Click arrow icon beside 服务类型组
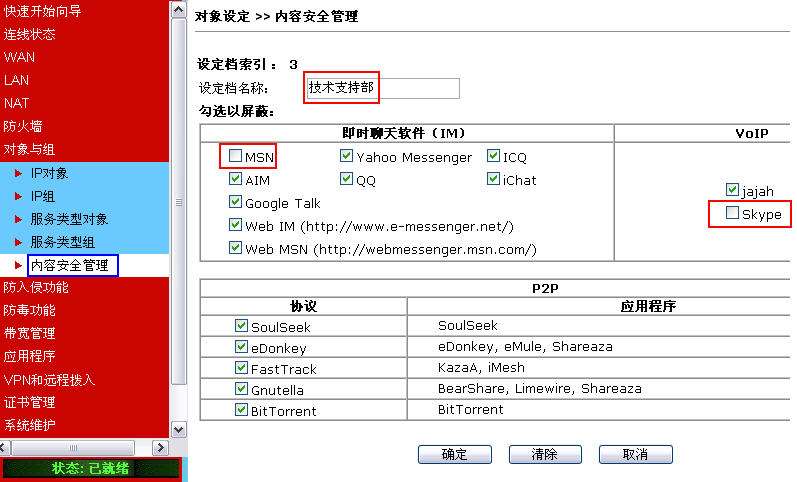The width and height of the screenshot is (797, 482). (18, 242)
